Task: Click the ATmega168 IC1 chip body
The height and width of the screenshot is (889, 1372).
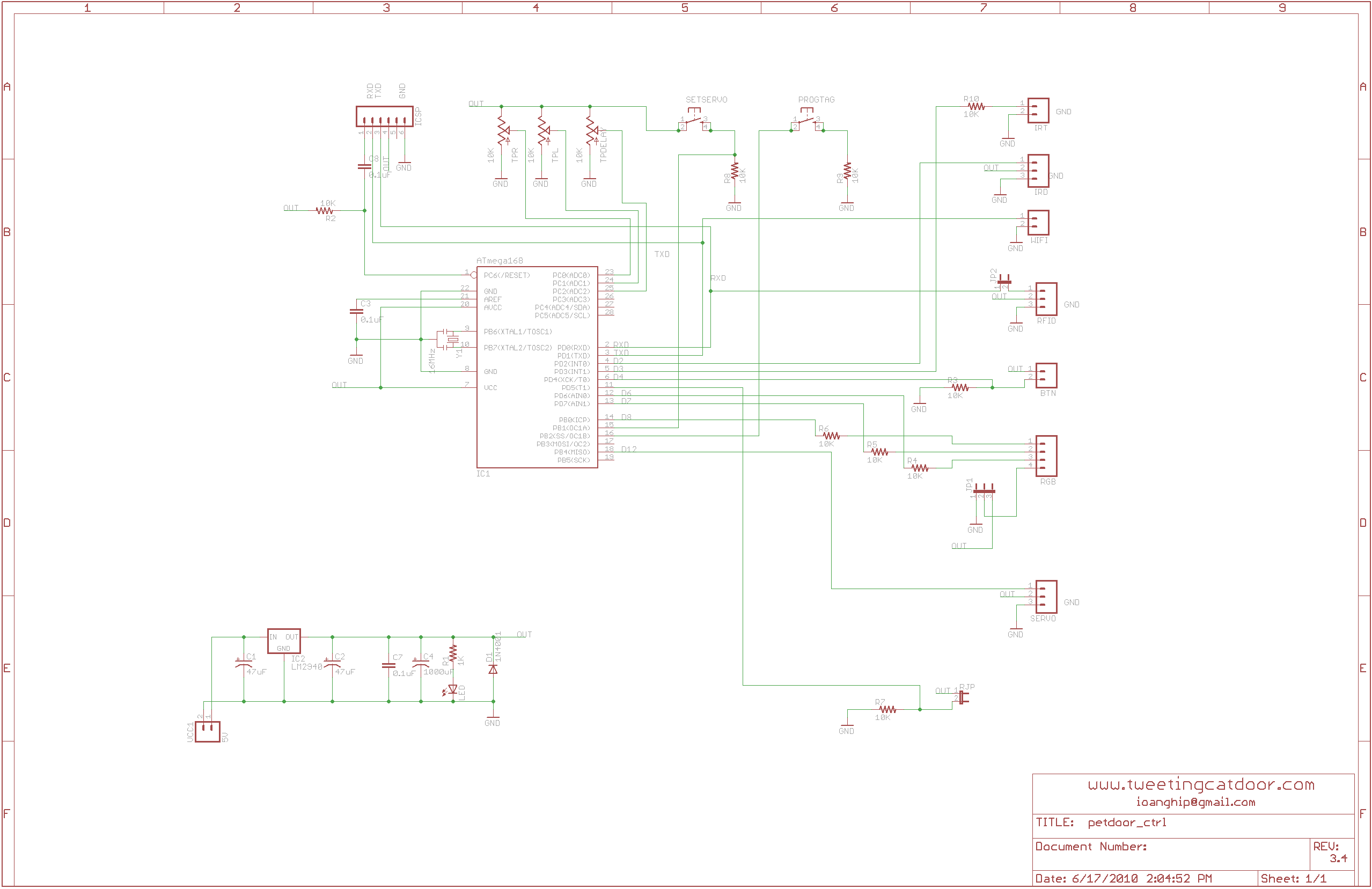Action: click(536, 368)
